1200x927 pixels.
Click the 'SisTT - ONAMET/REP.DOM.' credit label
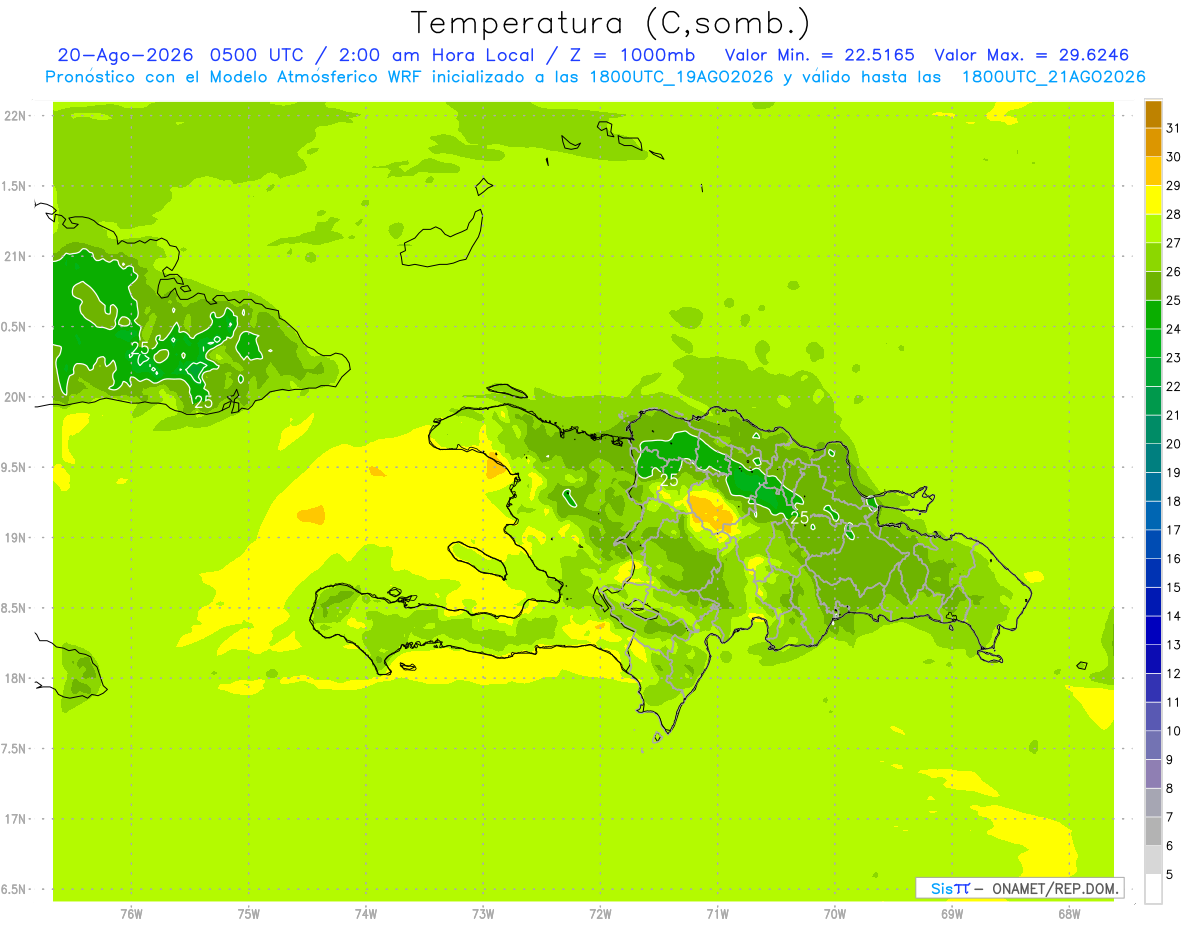click(1020, 888)
